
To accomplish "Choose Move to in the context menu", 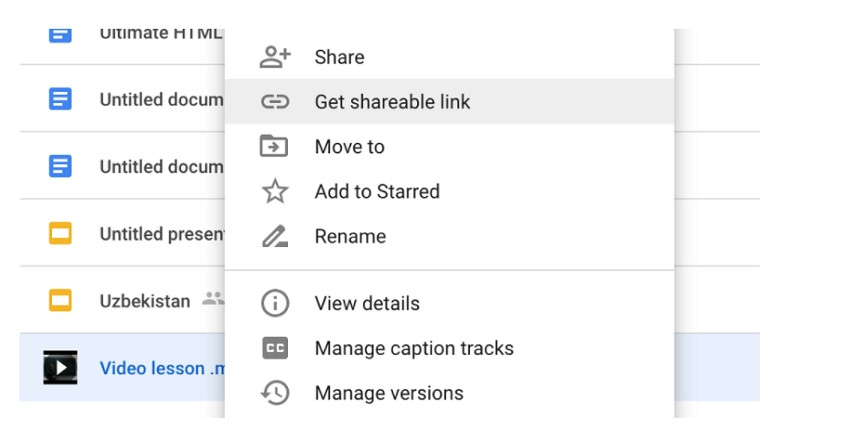I will pyautogui.click(x=449, y=146).
